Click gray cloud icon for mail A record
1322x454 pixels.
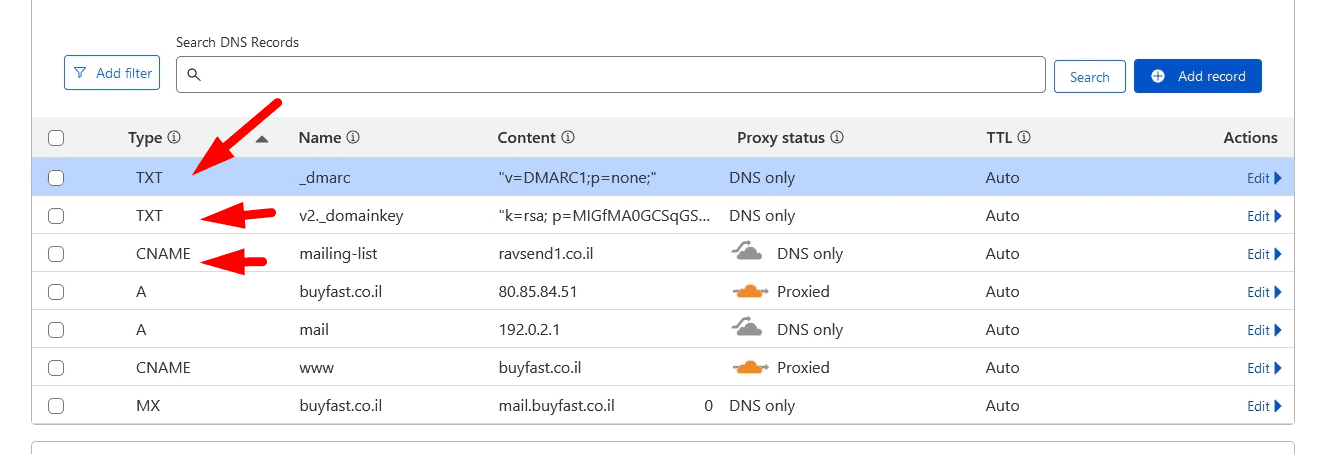pos(748,329)
